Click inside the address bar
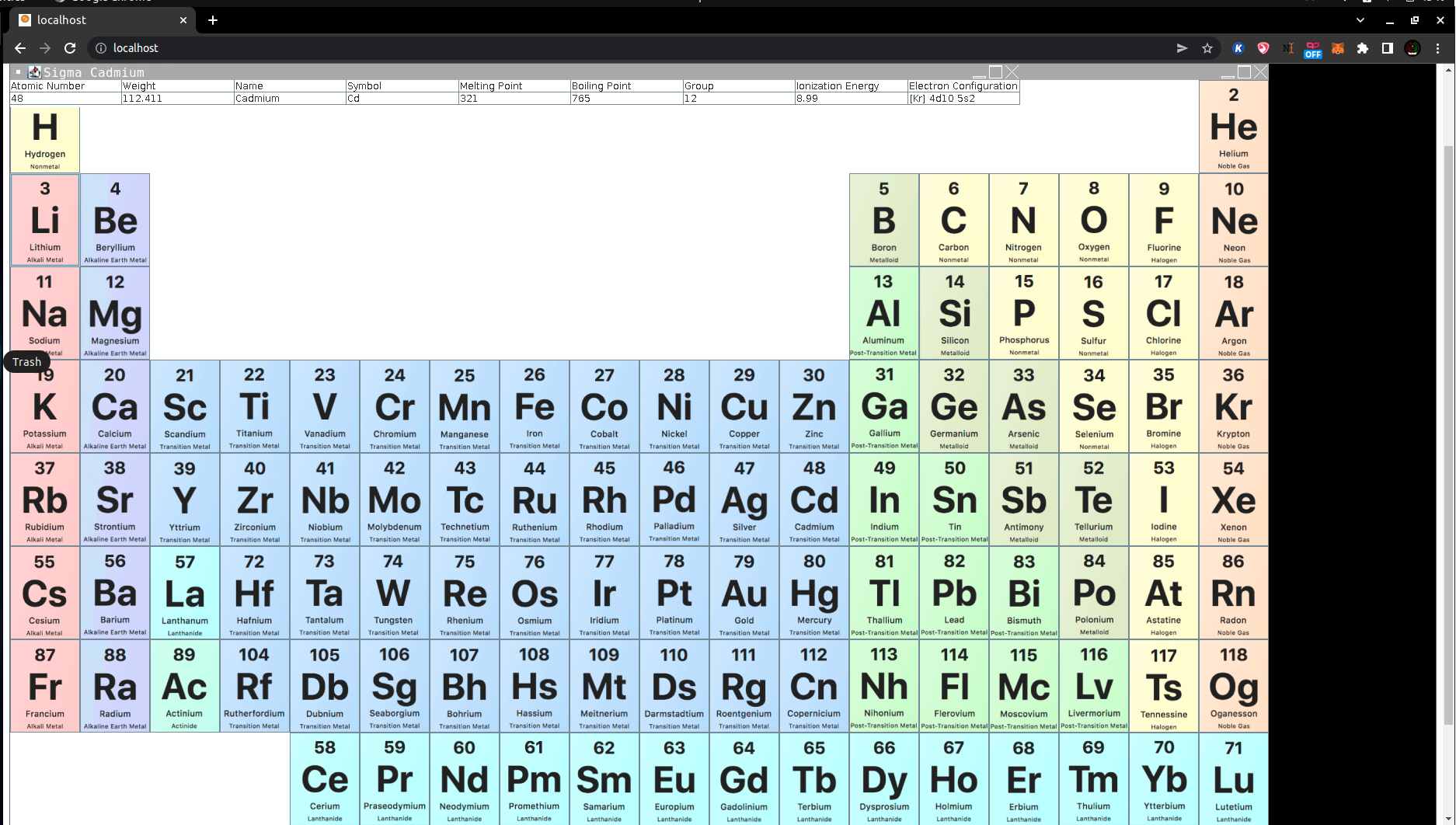This screenshot has width=1456, height=825. (x=311, y=47)
